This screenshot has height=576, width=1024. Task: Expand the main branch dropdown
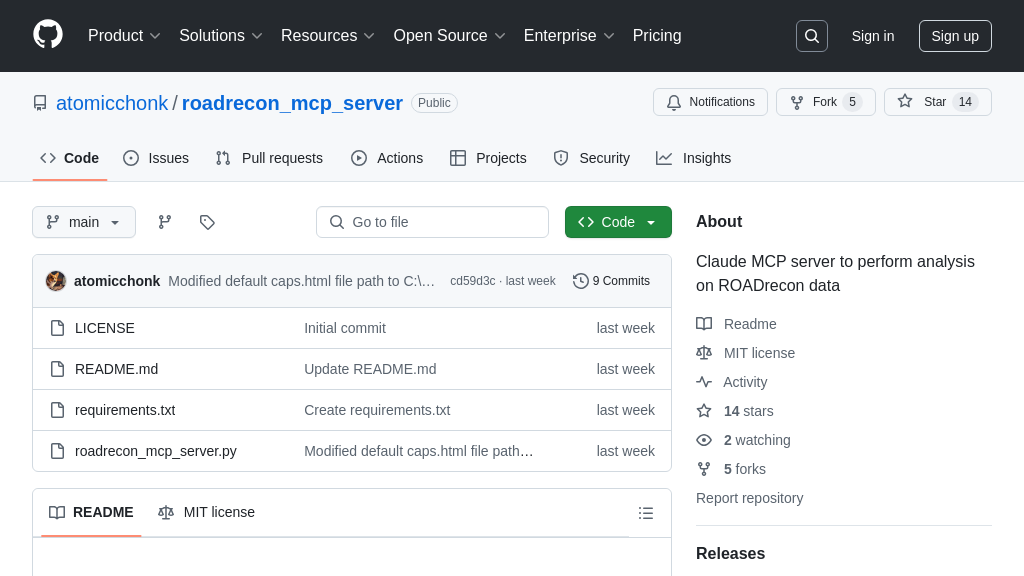coord(84,222)
